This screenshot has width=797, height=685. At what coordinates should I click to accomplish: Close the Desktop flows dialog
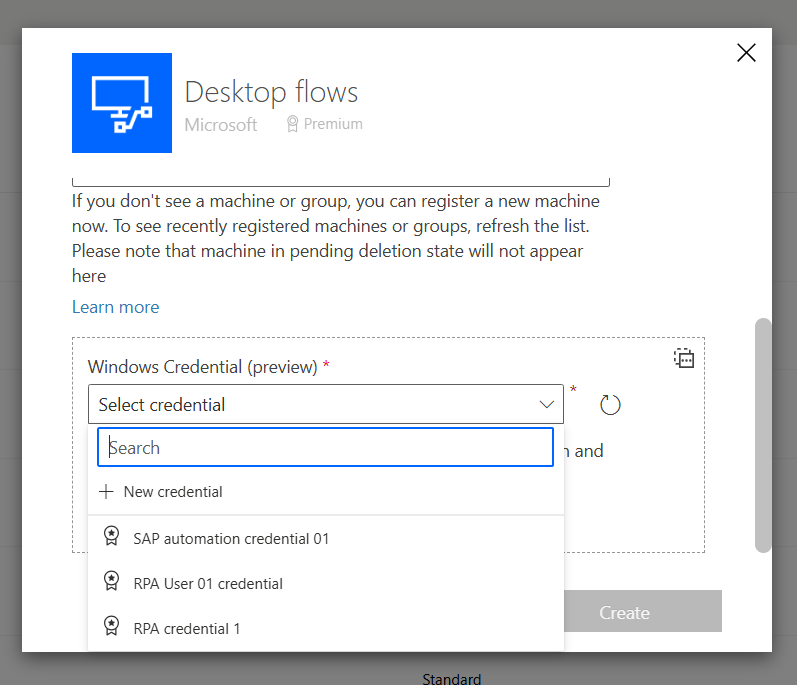(746, 52)
